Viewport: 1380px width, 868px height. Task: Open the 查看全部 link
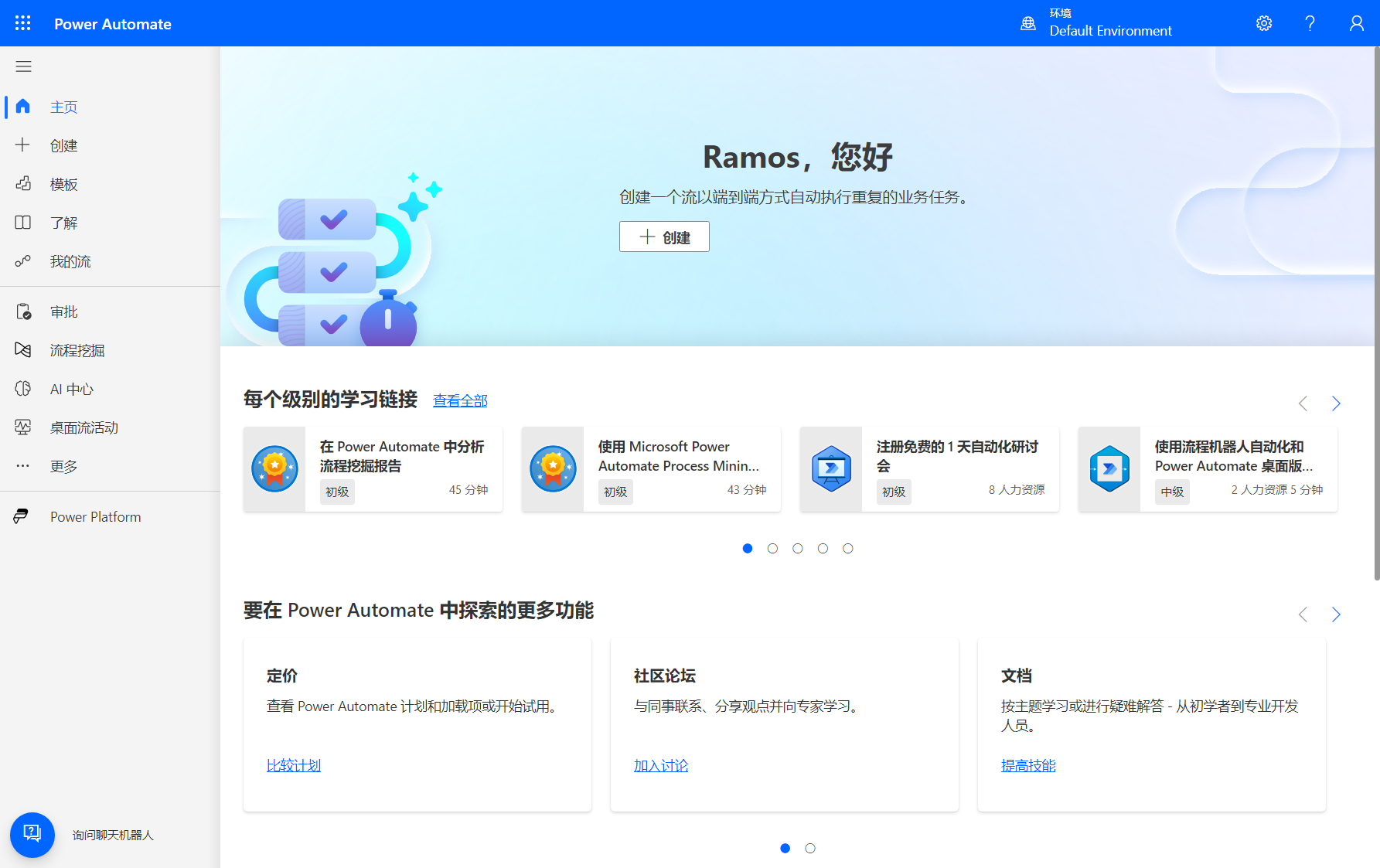[460, 400]
